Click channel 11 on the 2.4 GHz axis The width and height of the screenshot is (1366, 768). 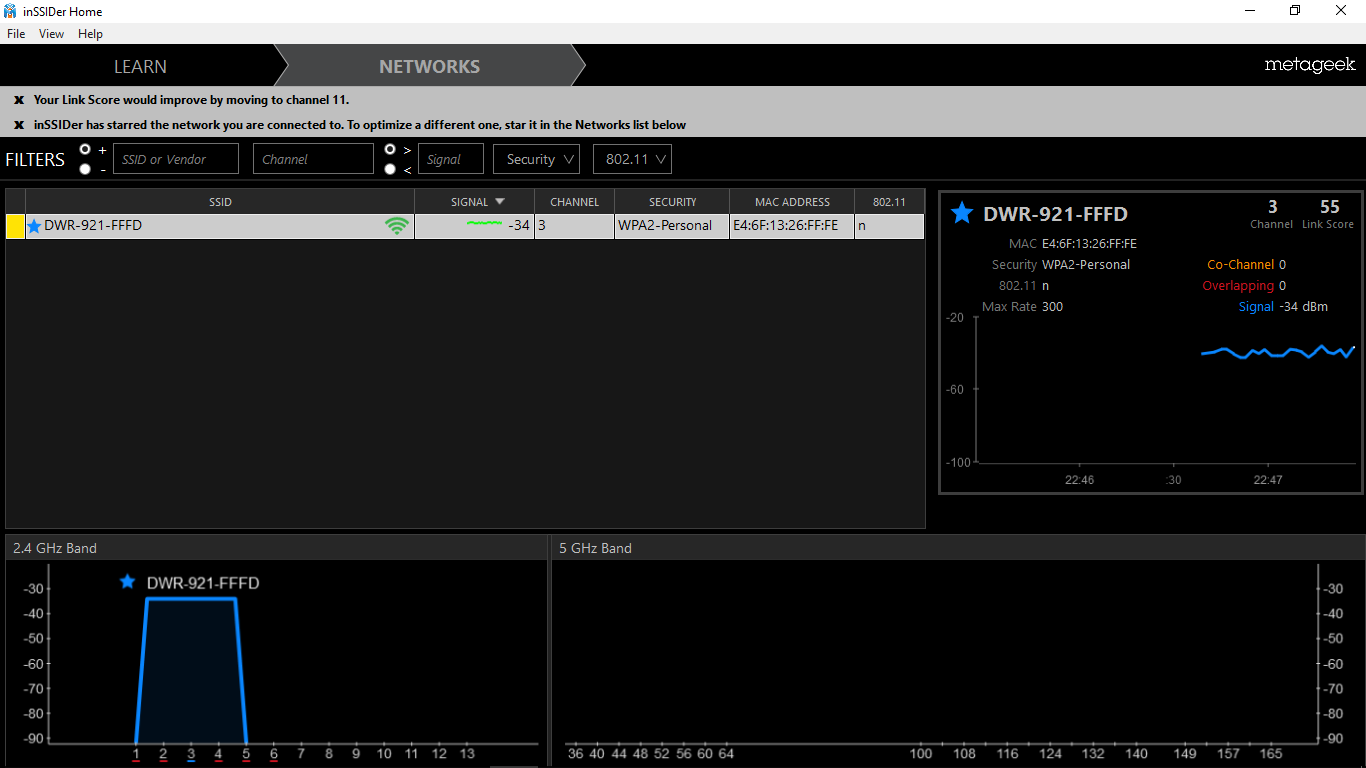click(x=412, y=754)
